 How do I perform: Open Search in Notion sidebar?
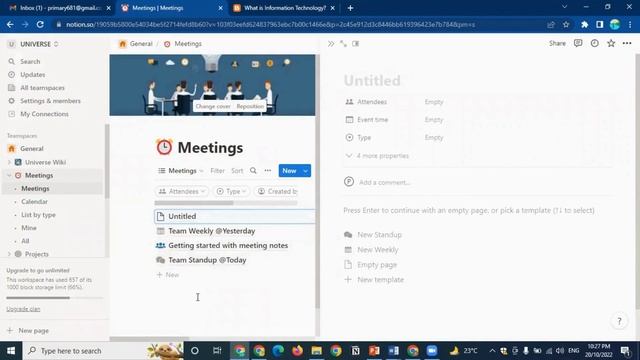[x=30, y=62]
